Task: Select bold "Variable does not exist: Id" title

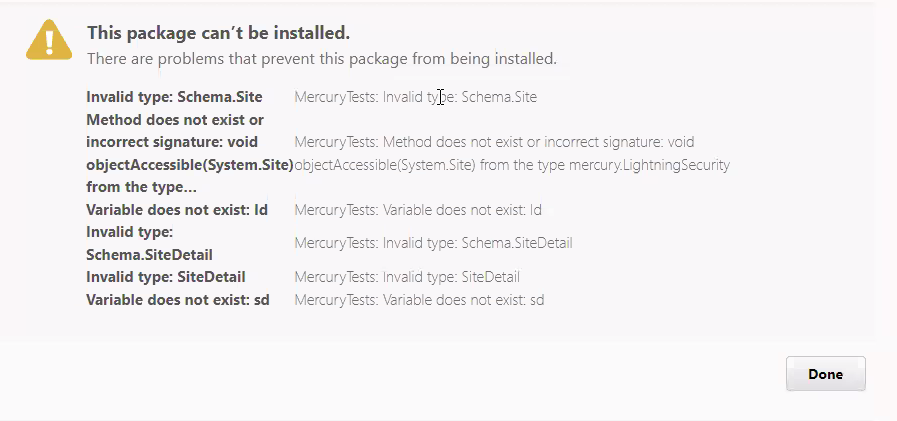Action: click(177, 210)
